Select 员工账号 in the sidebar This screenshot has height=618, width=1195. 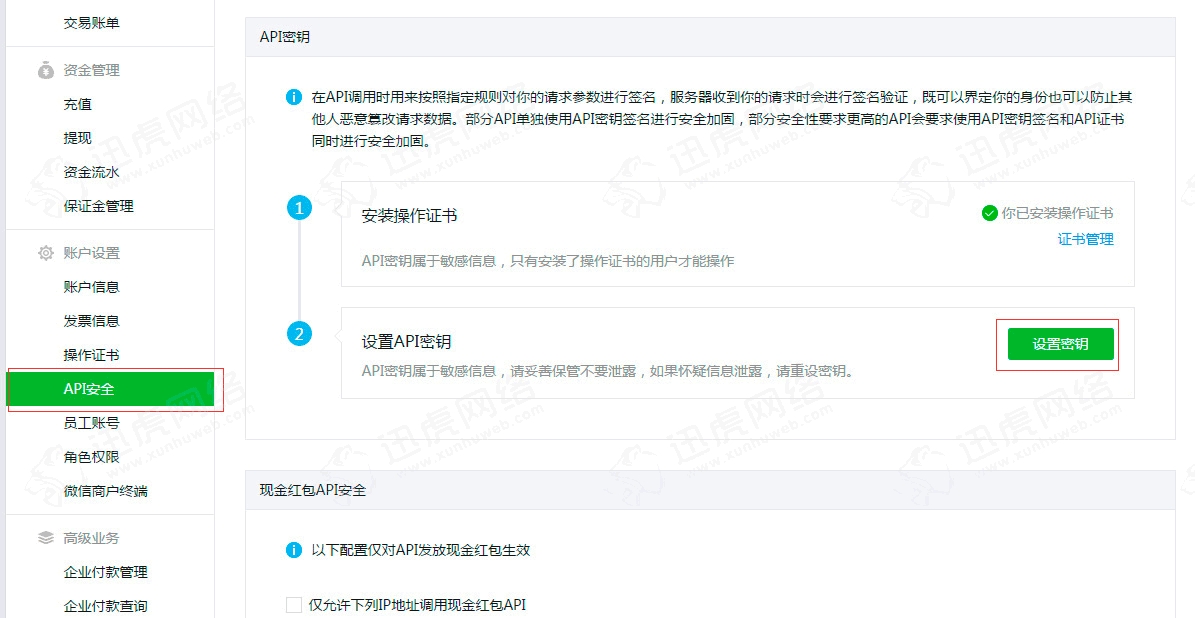pos(91,423)
